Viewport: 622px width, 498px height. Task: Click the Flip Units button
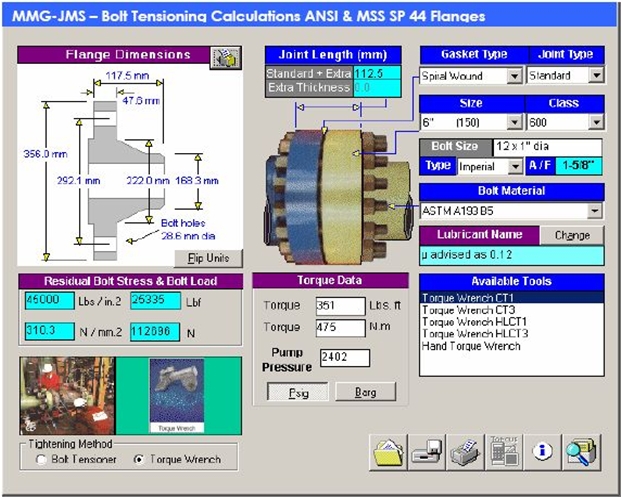pos(207,258)
